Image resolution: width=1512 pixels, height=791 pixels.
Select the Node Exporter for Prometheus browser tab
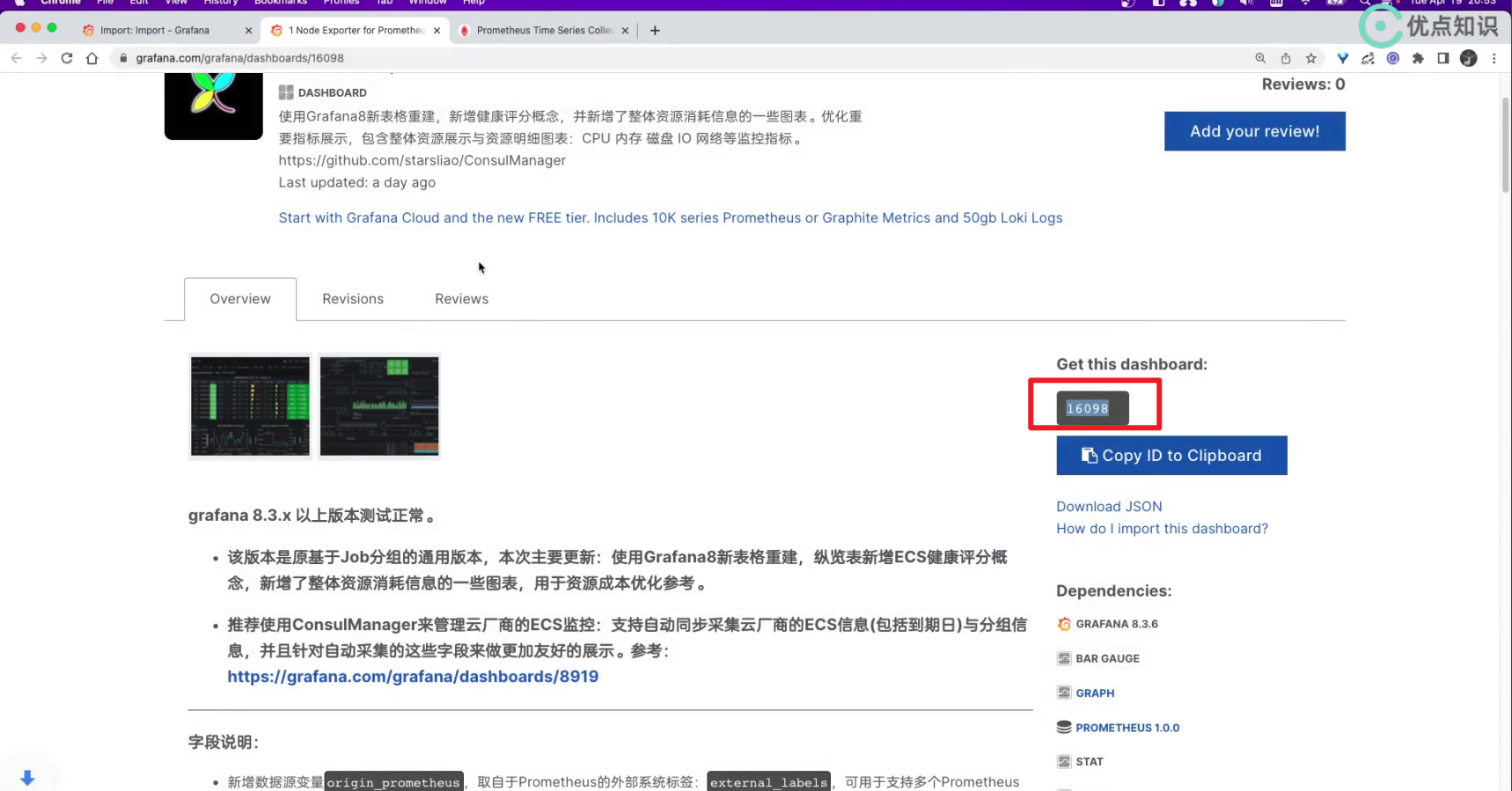[x=356, y=30]
